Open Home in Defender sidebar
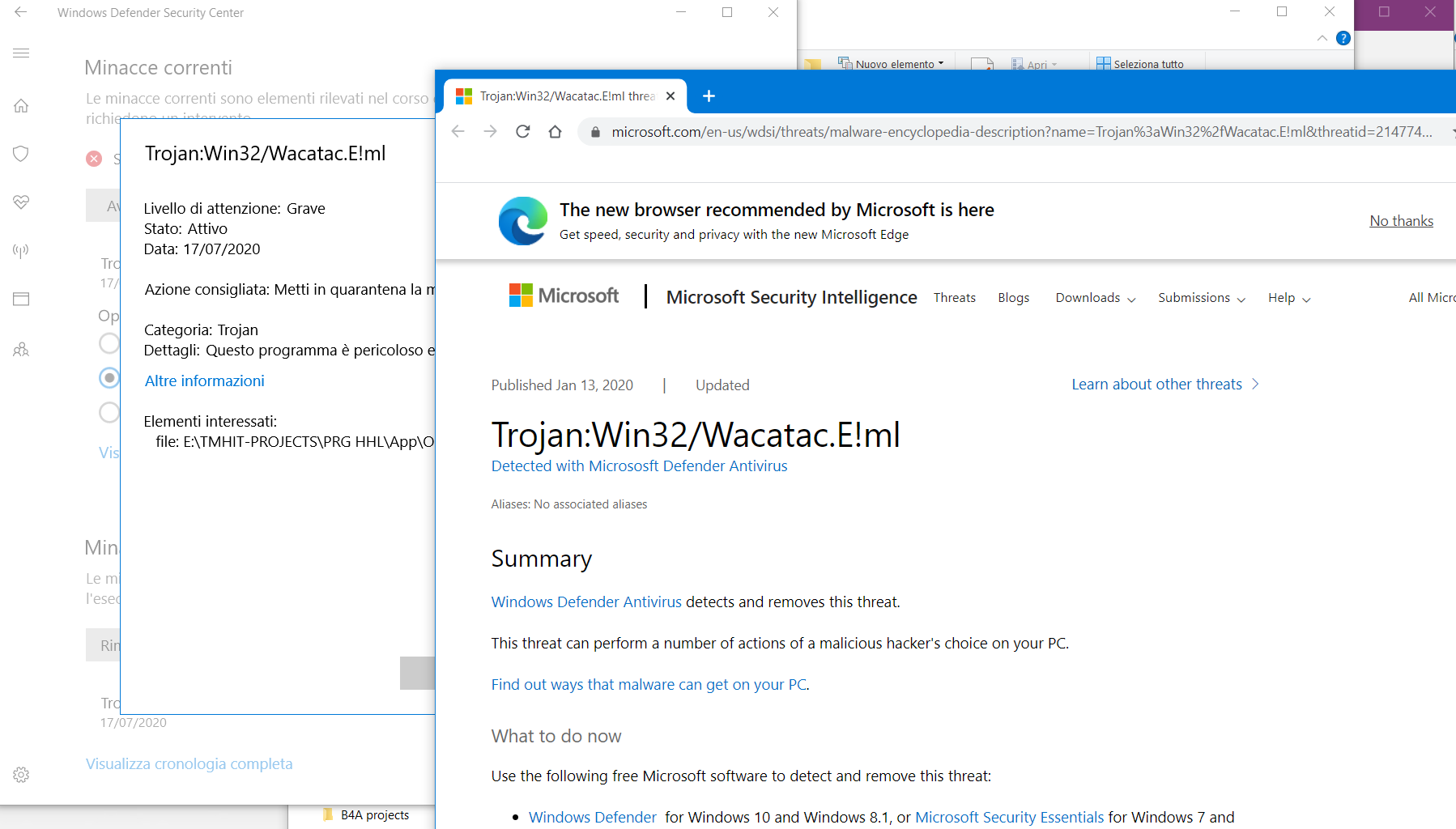This screenshot has height=829, width=1456. point(21,105)
